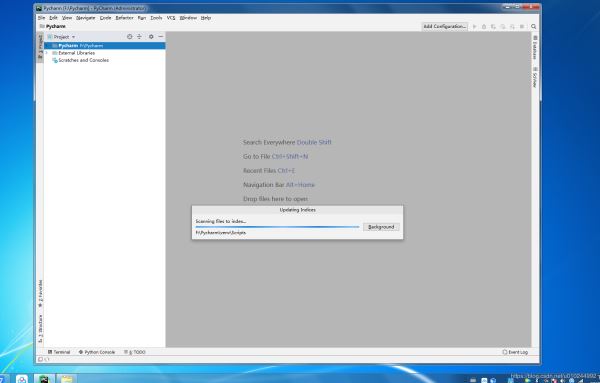Viewport: 600px width, 383px height.
Task: Open the Python Console tab at bottom
Action: point(97,352)
